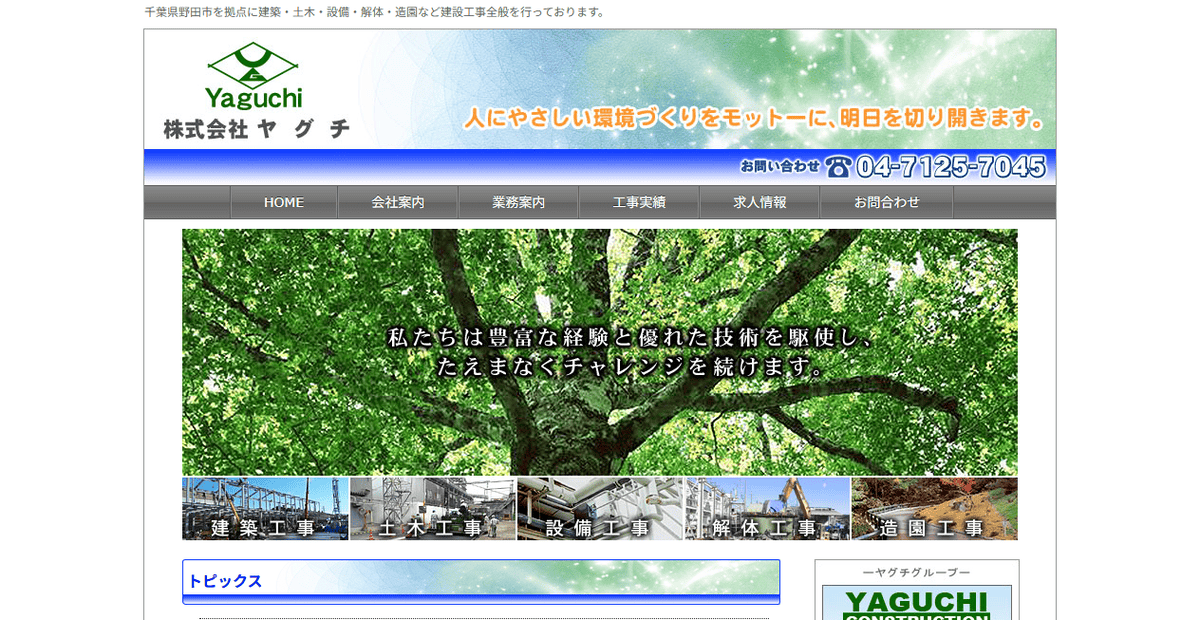
Task: Select the 設備工事 (equipment works) image icon
Action: click(600, 510)
